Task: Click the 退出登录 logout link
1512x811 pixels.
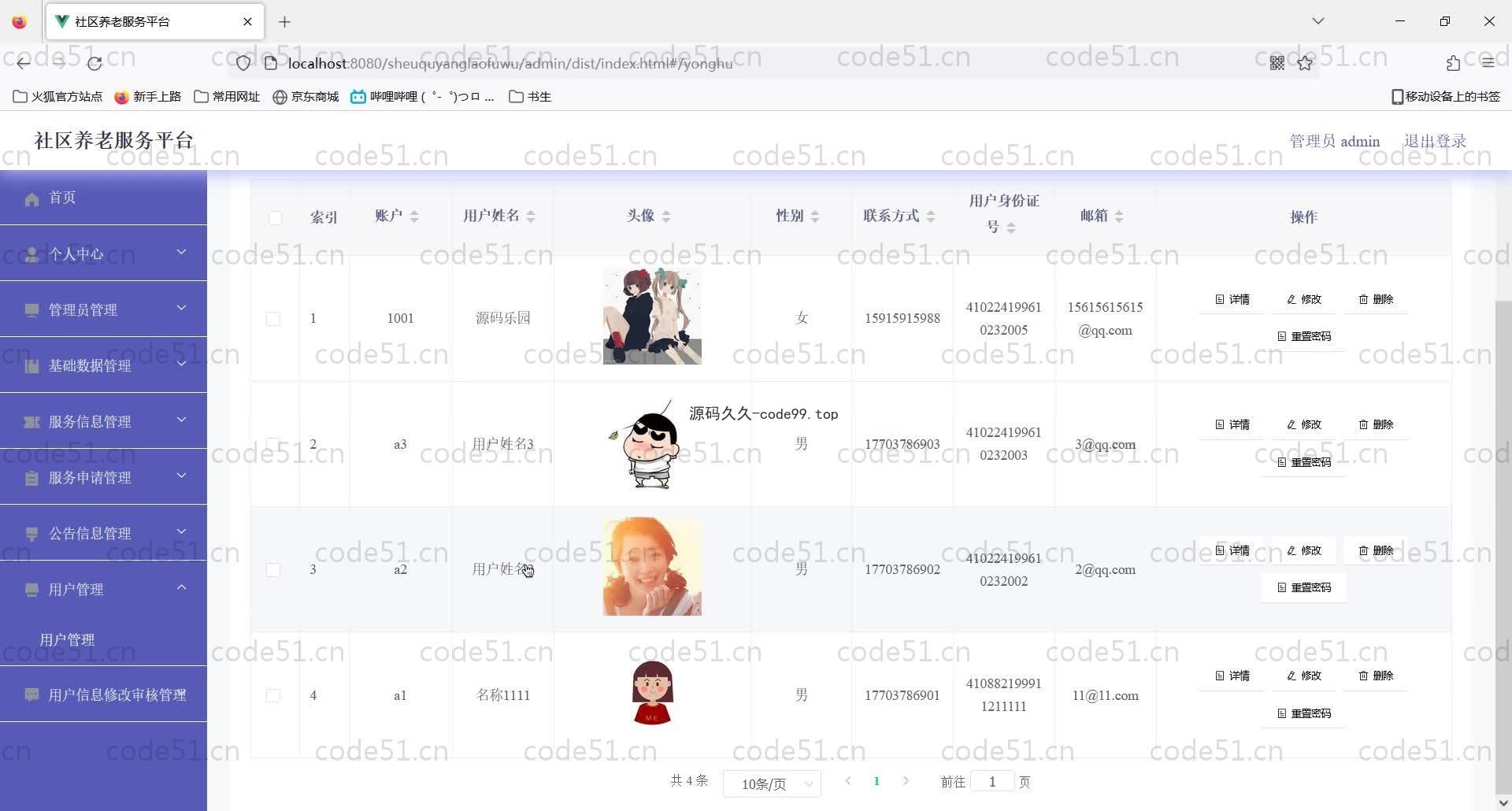Action: point(1435,141)
